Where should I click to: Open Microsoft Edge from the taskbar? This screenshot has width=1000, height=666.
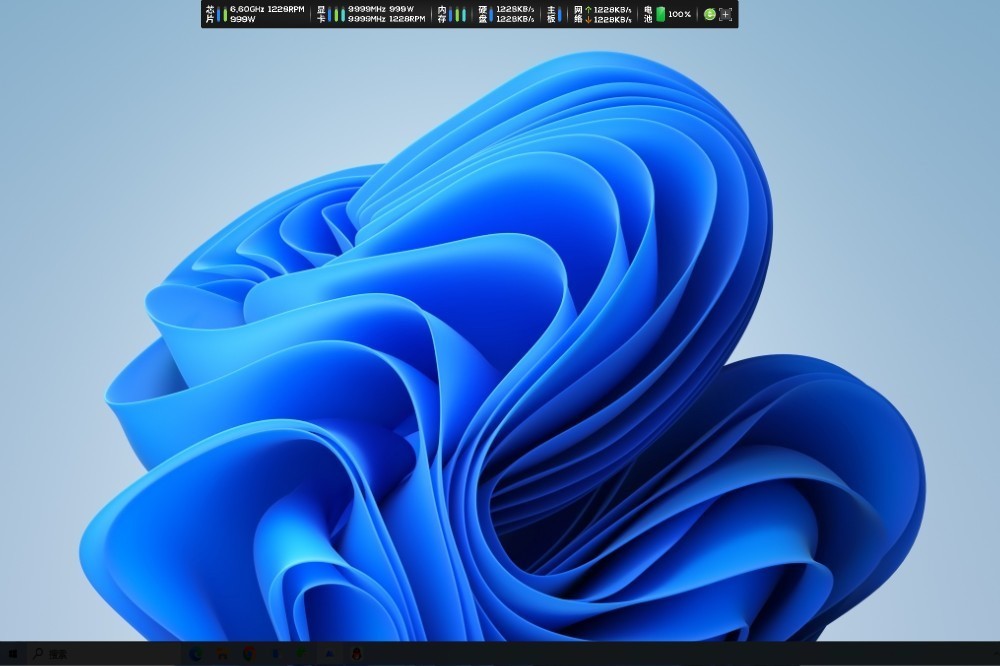(x=196, y=654)
